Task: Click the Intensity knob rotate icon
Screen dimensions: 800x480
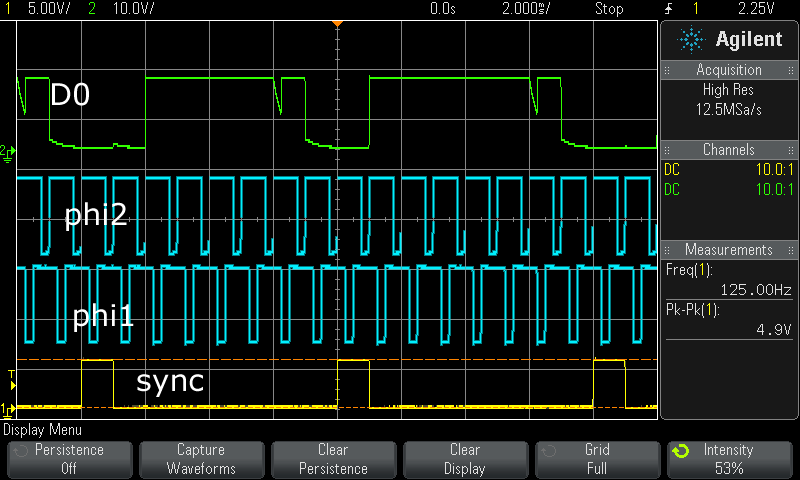Action: 681,451
